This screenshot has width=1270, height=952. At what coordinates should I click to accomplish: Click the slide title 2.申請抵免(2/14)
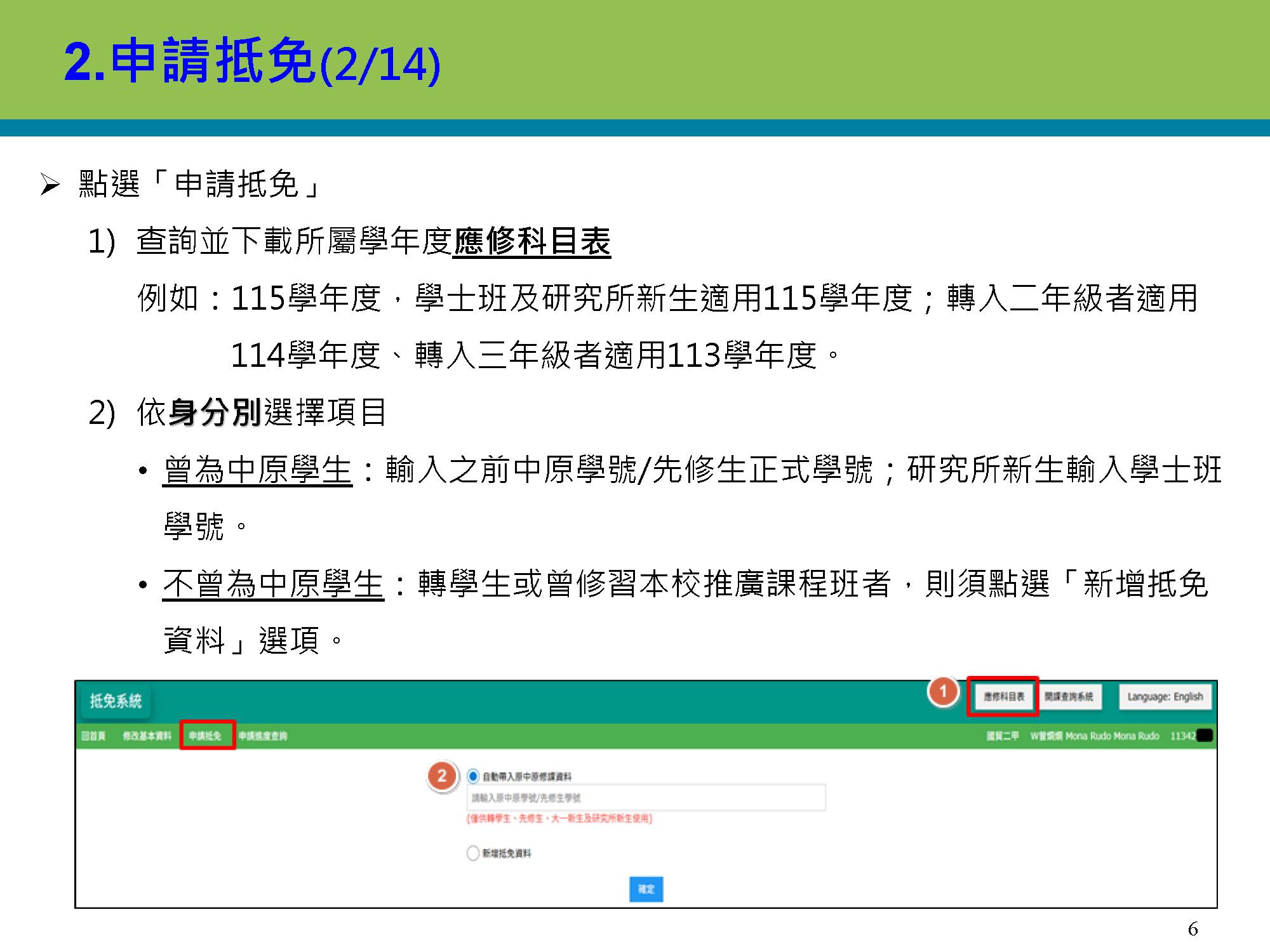(252, 62)
